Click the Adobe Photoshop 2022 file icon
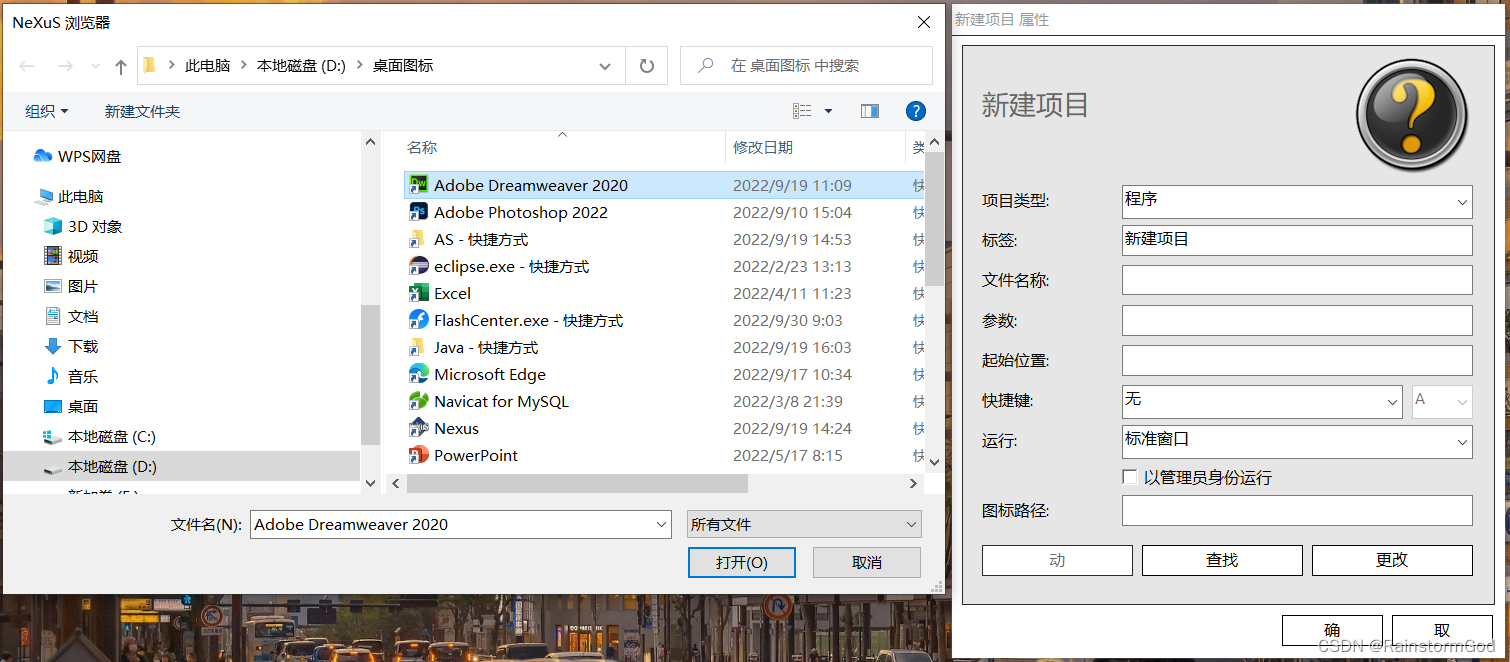 419,212
